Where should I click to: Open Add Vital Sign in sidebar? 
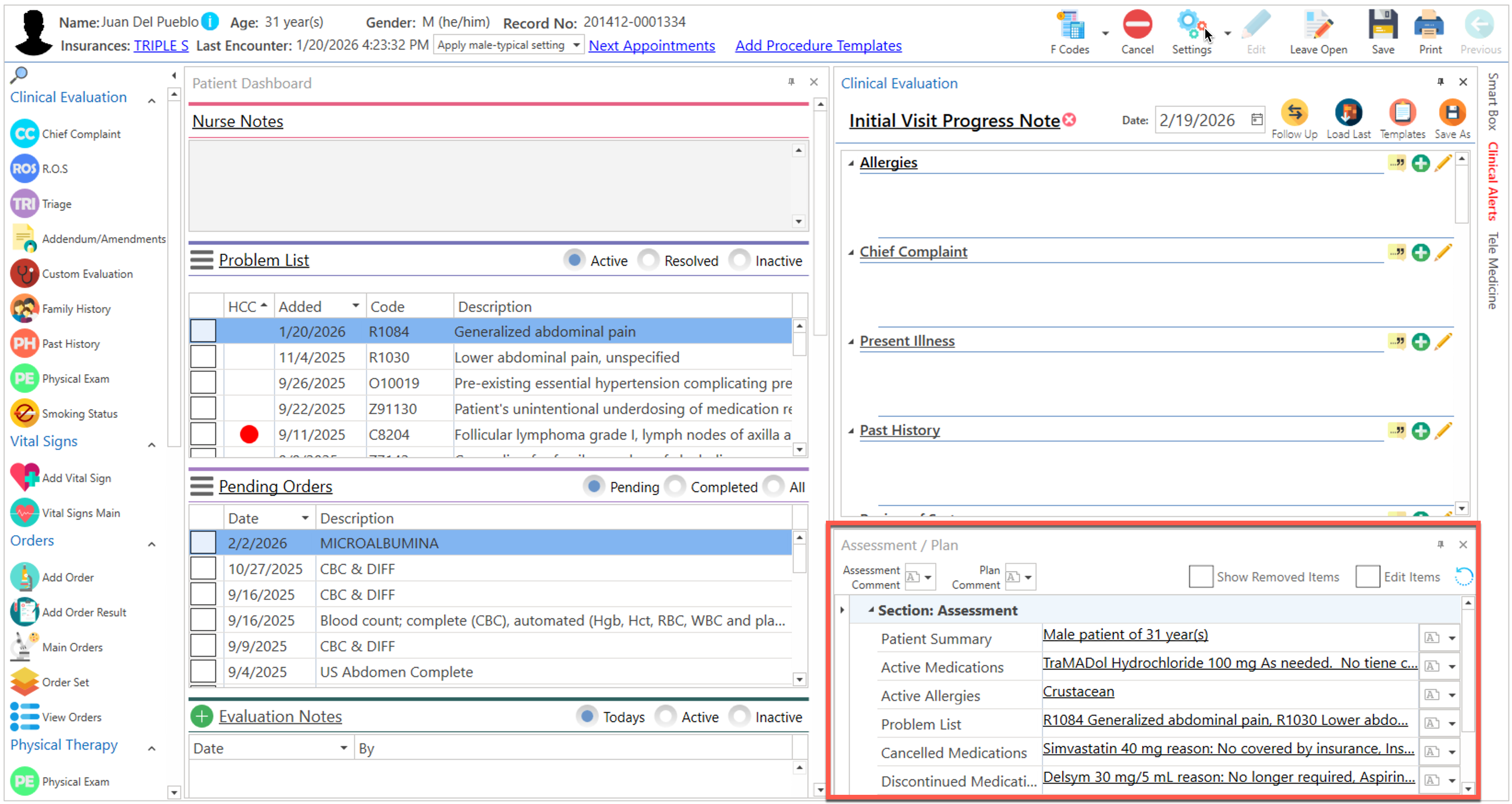click(x=76, y=478)
